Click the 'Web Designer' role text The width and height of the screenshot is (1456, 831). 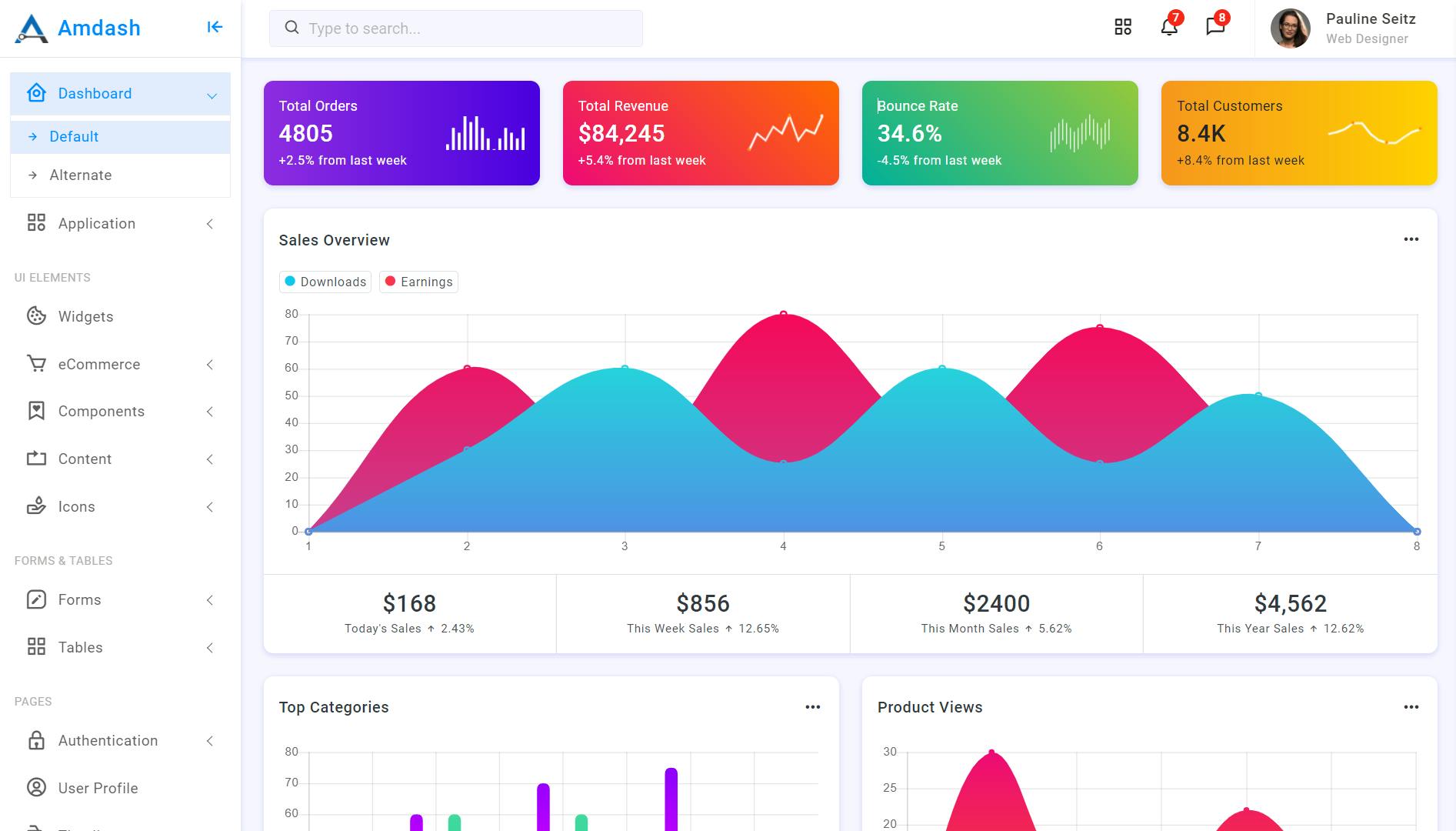point(1367,38)
